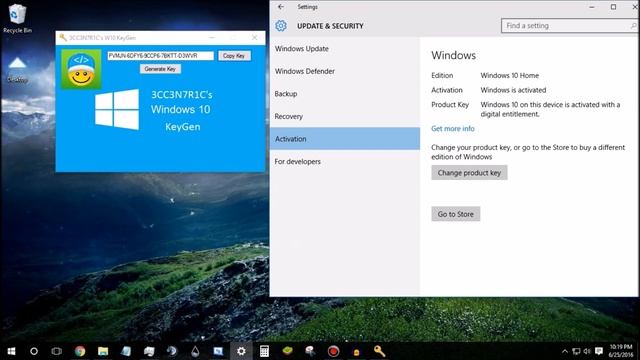
Task: Open the Action Center notifications icon
Action: point(599,351)
